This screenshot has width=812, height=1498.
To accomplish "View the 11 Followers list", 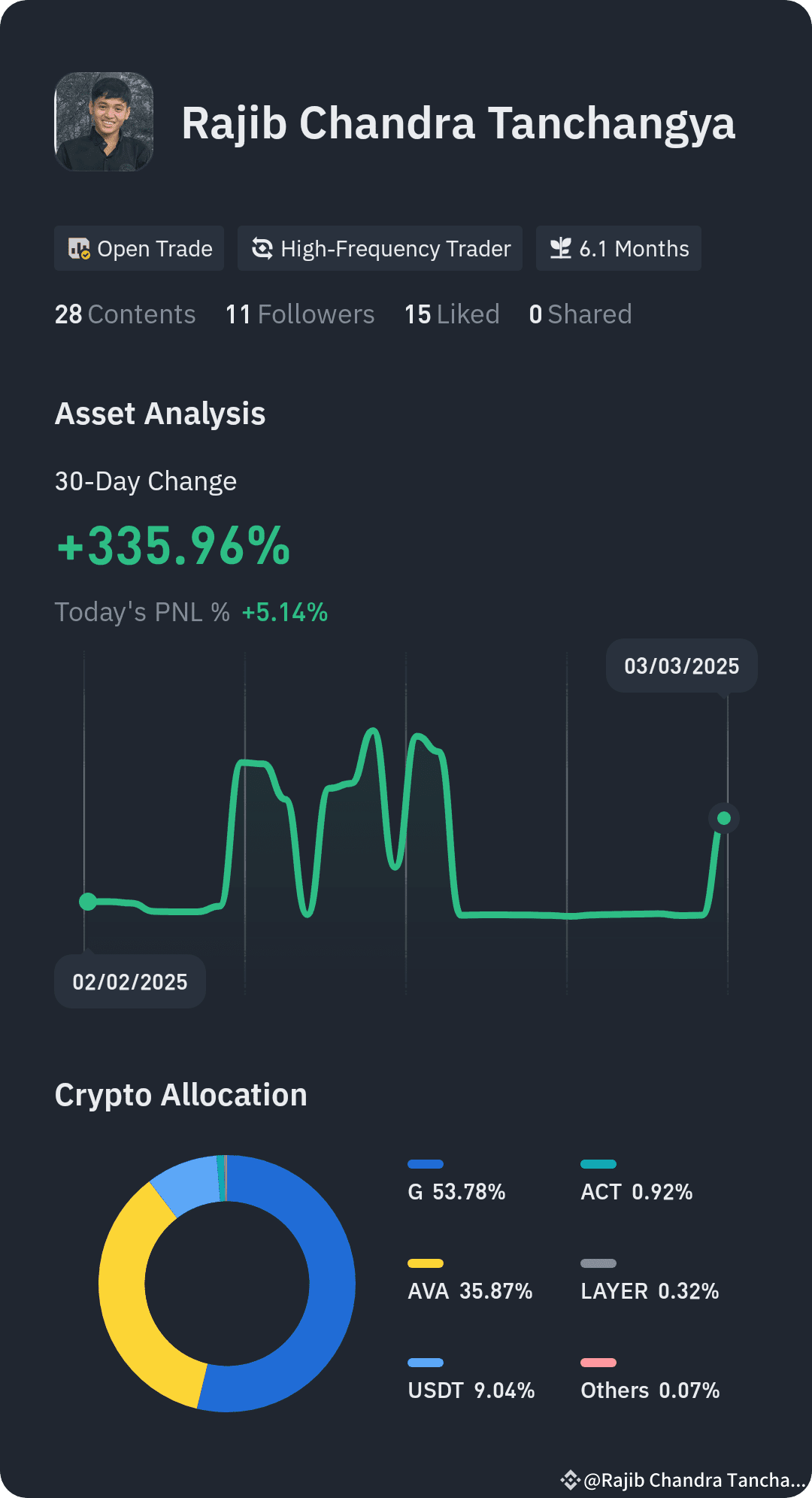I will point(299,314).
